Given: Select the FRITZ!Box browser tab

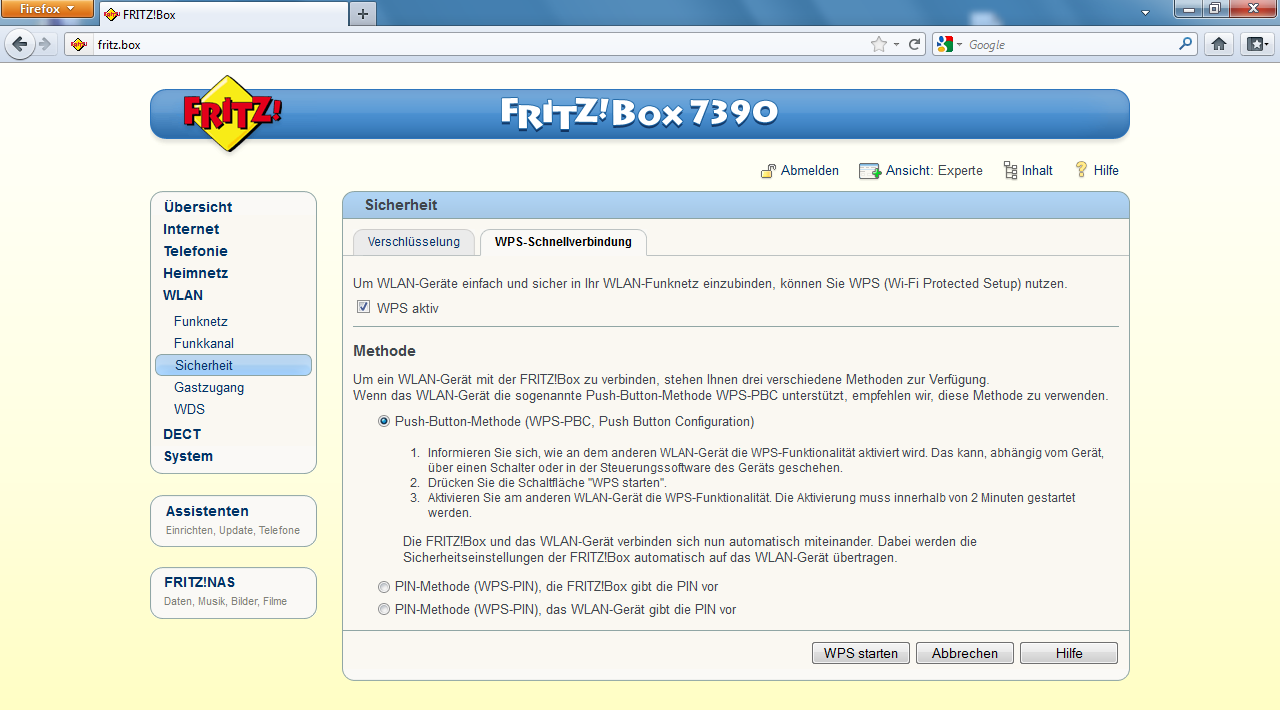Looking at the screenshot, I should click(222, 15).
